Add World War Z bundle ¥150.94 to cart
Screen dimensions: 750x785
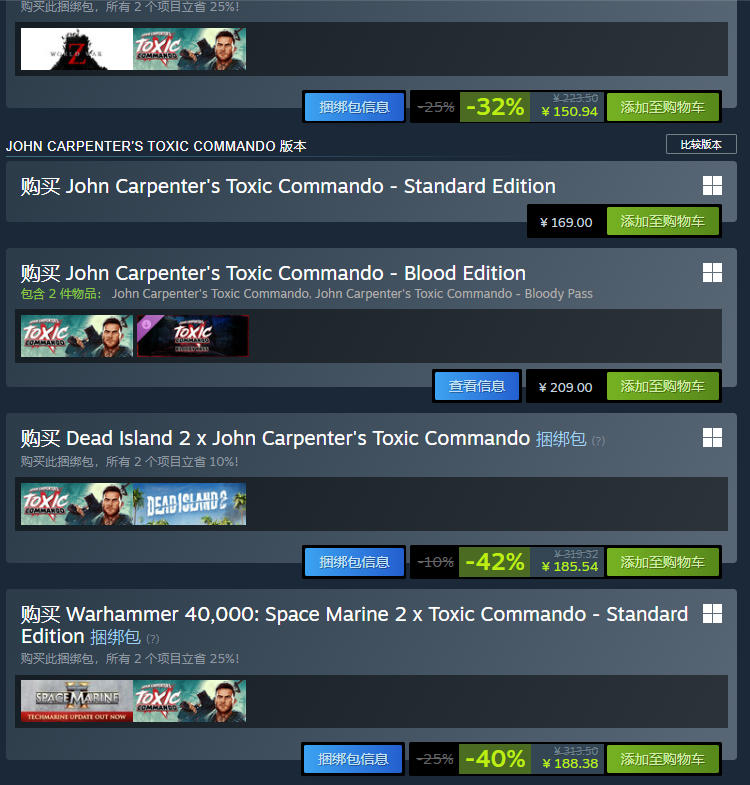click(663, 107)
